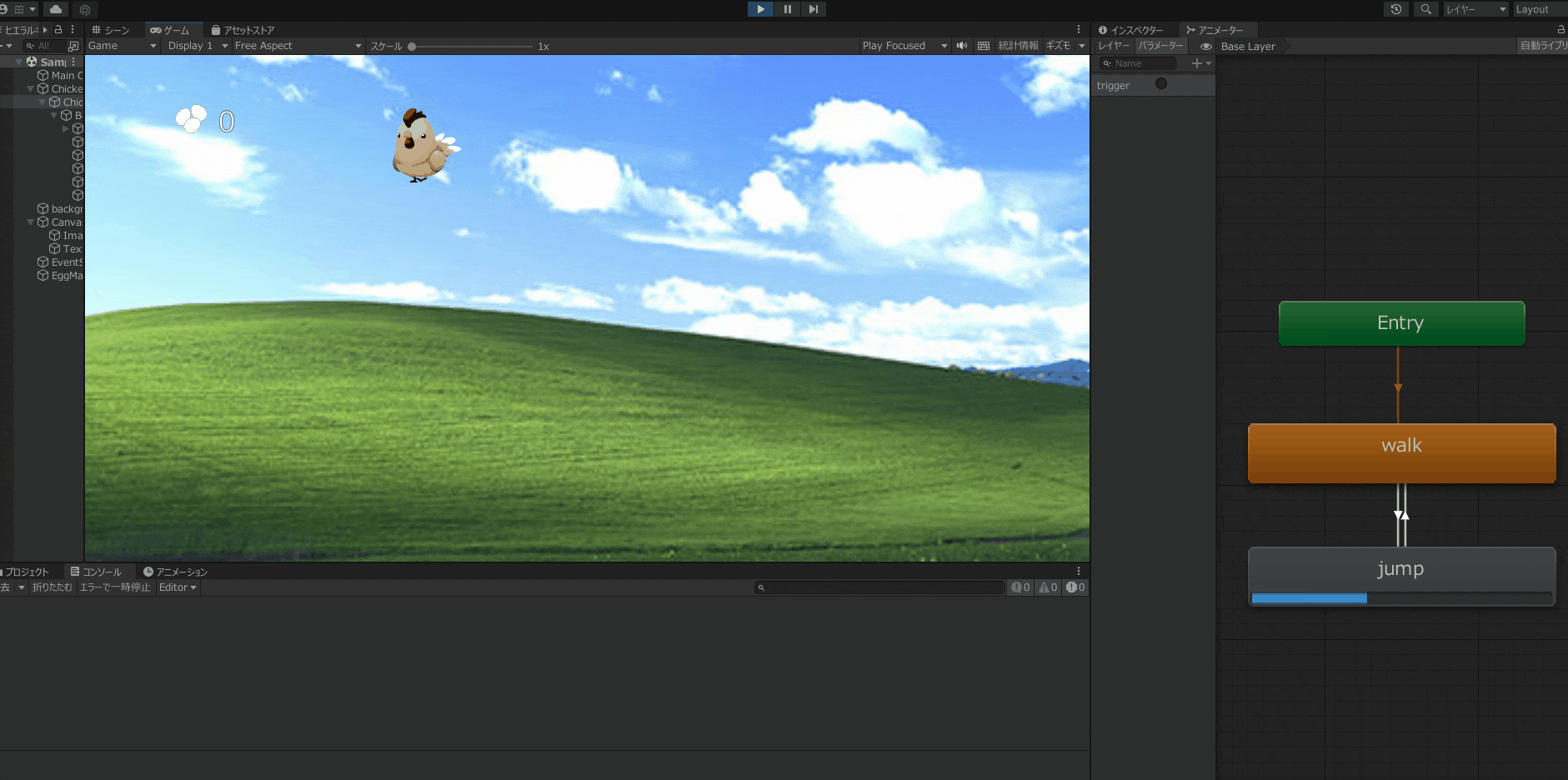Open the アニメーション Animation tab
Viewport: 1568px width, 780px height.
click(175, 572)
